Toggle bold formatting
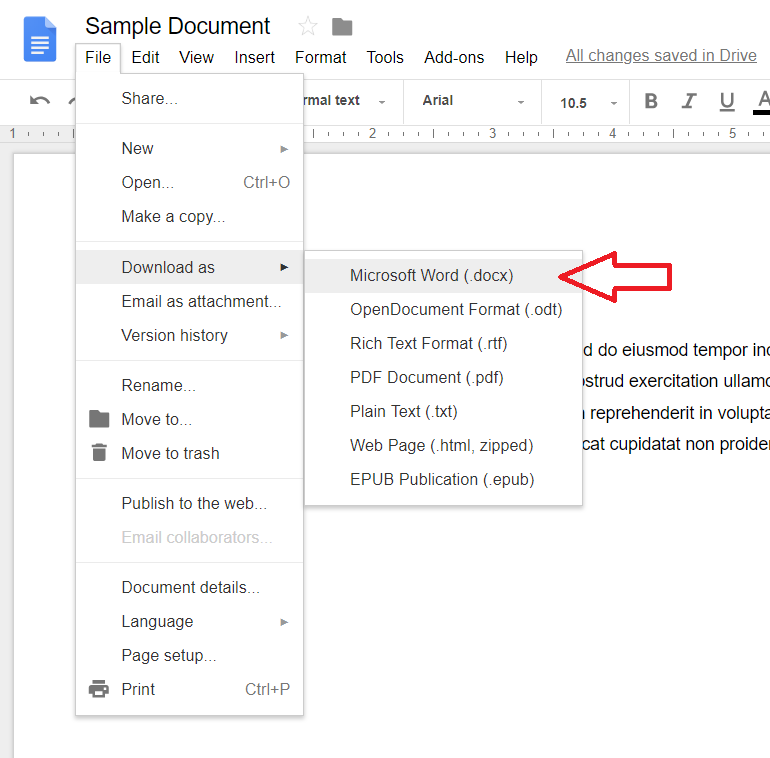 [x=651, y=101]
